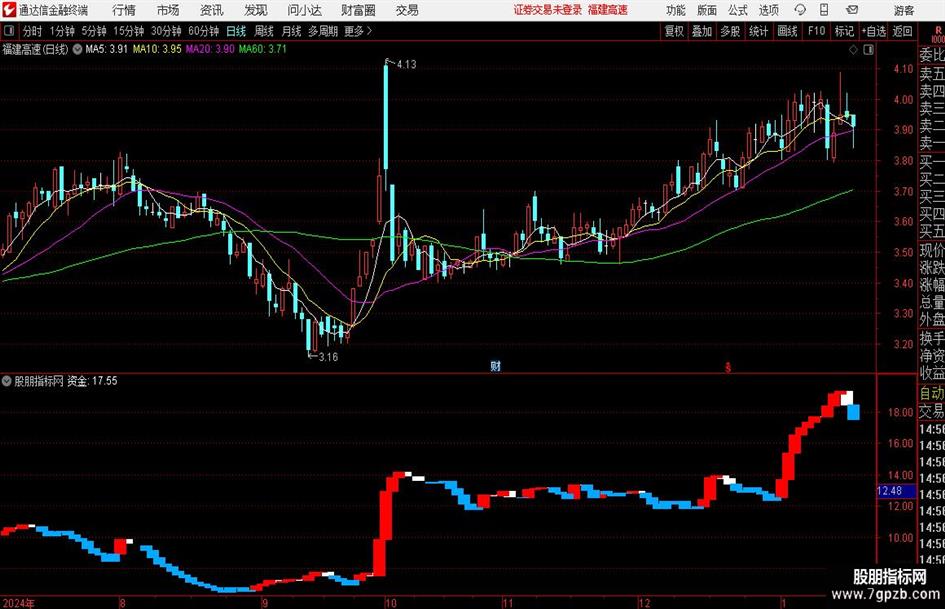Select the 1分钟 period
Screen dimensions: 945x609
(x=61, y=31)
